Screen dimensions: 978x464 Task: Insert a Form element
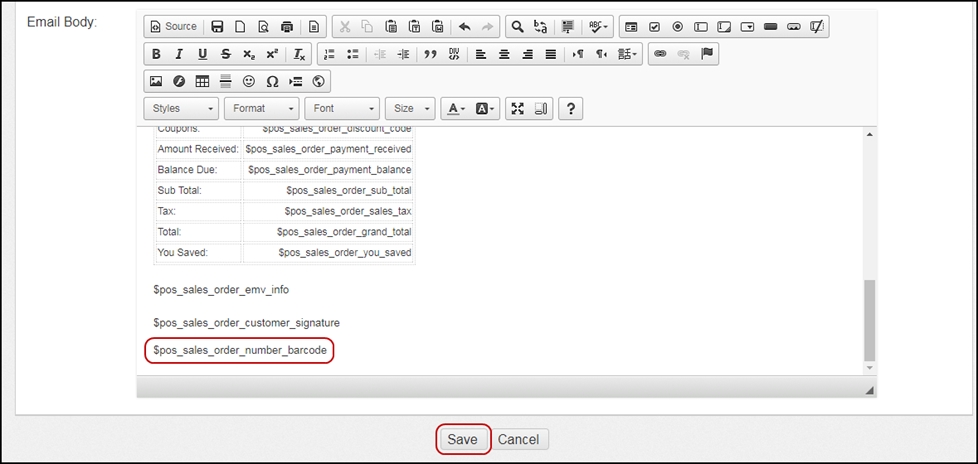tap(631, 27)
